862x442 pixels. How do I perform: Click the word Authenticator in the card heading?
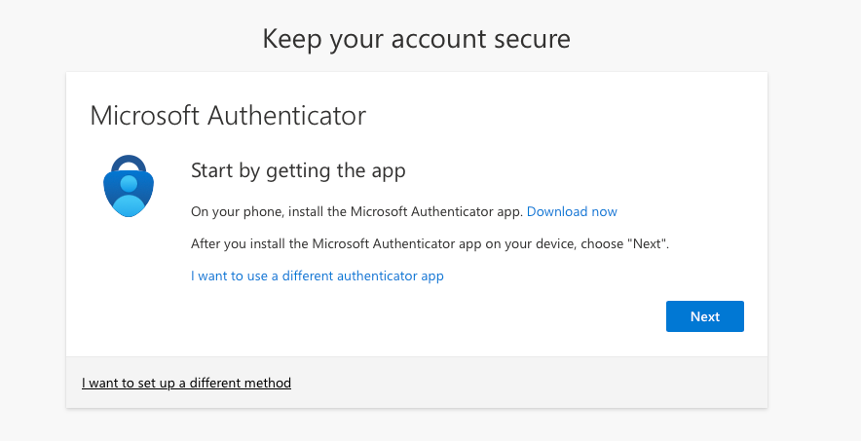286,116
